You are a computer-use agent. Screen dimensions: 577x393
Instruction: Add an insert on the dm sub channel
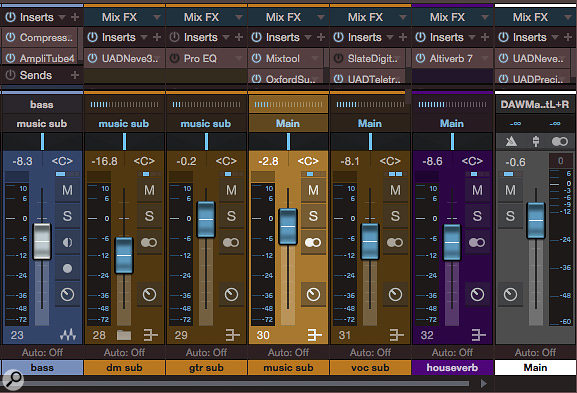(x=157, y=37)
